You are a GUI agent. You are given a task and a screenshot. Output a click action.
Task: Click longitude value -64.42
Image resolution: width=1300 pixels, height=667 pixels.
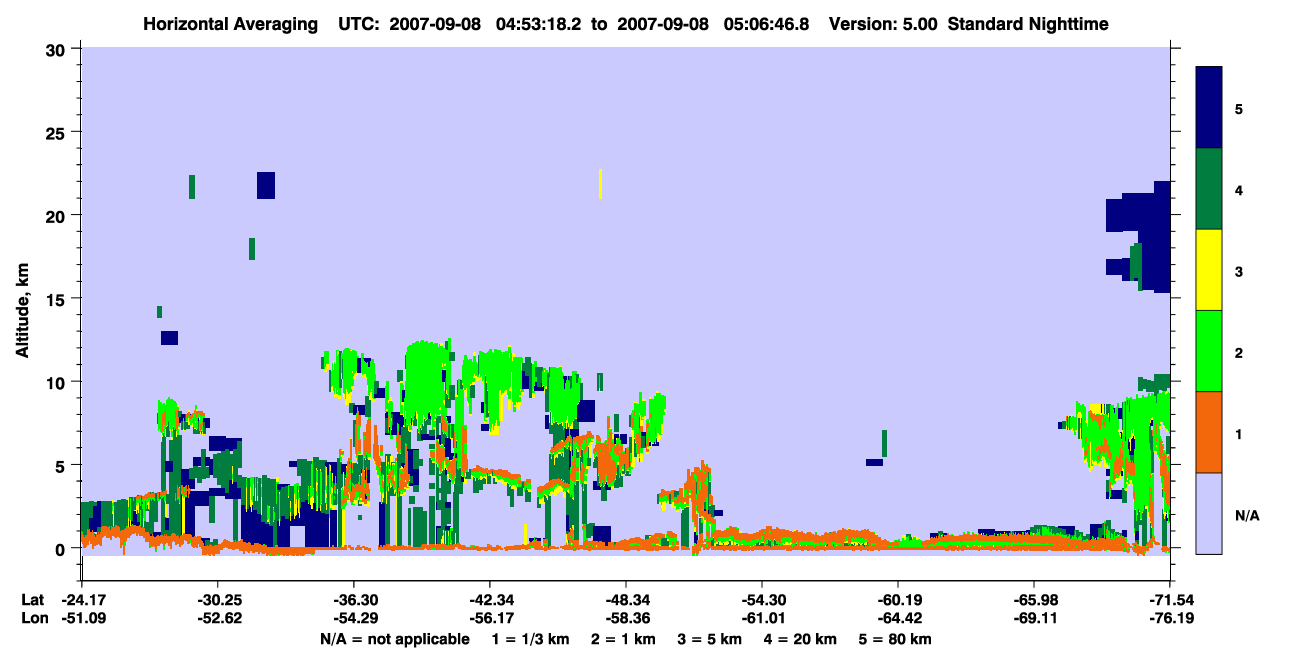(897, 618)
